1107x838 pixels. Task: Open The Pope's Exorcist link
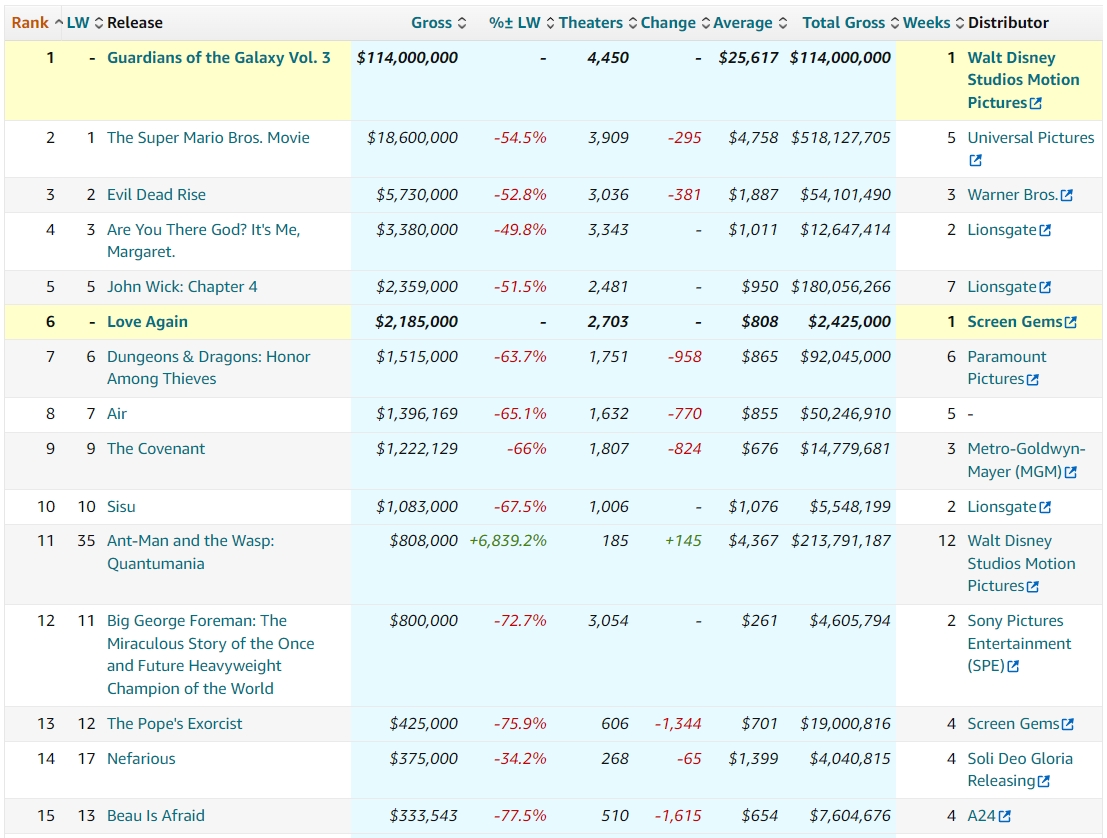pyautogui.click(x=174, y=724)
